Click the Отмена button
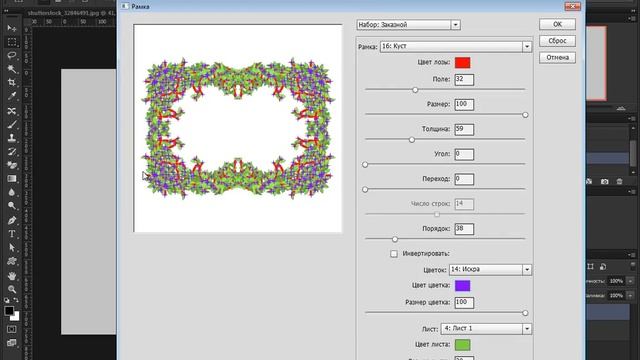The width and height of the screenshot is (640, 360). pos(557,58)
